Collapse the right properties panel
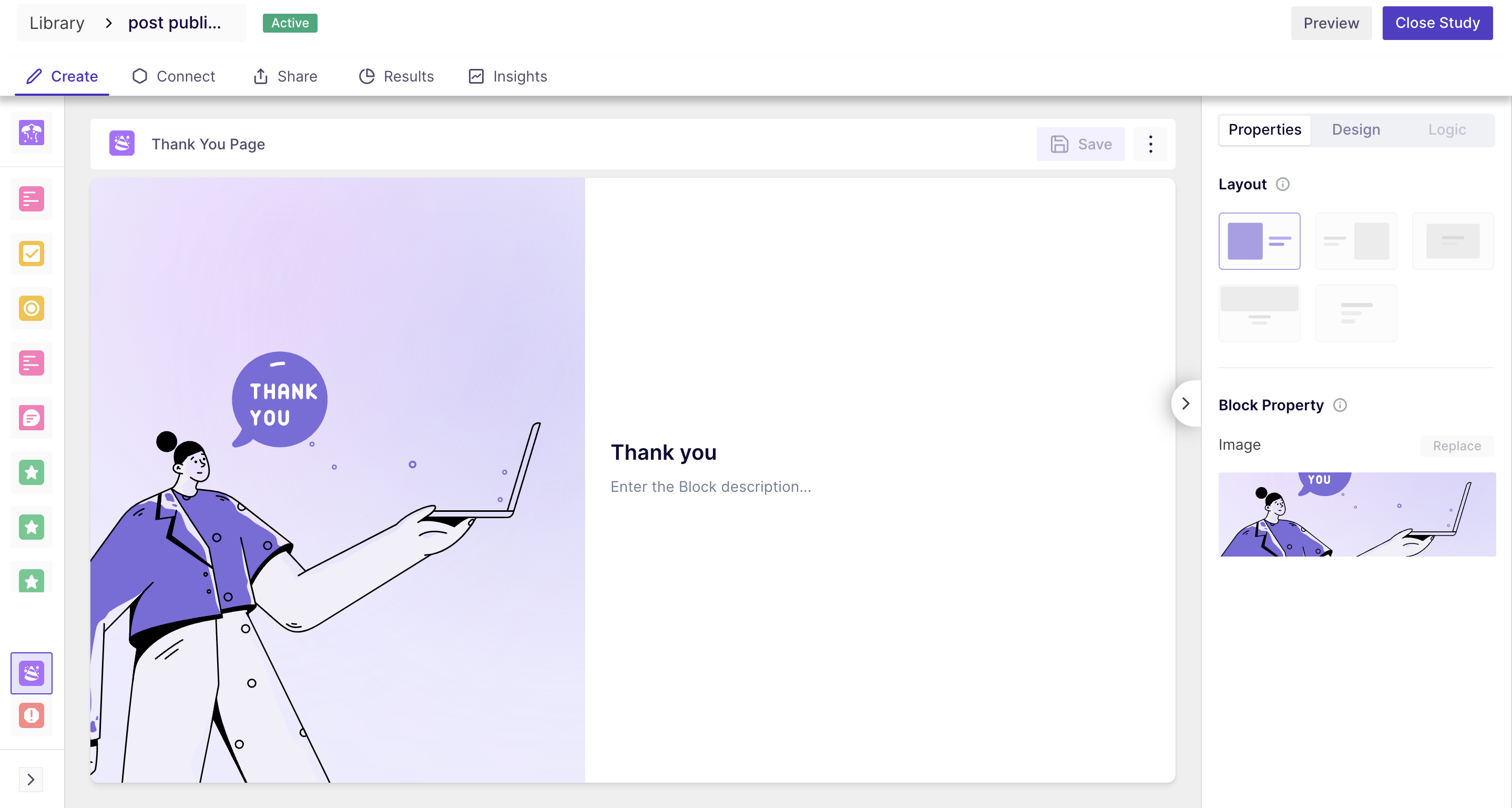Viewport: 1512px width, 808px height. (1185, 403)
